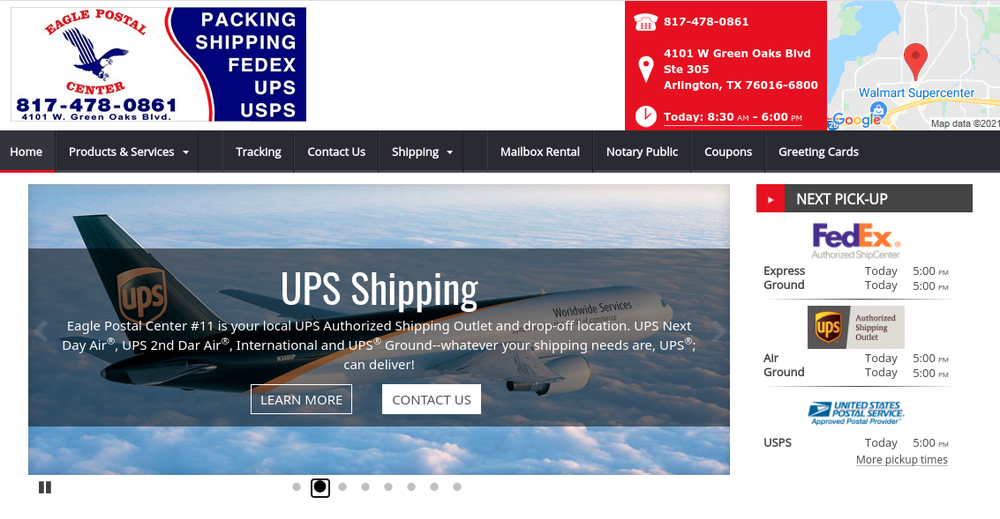The height and width of the screenshot is (519, 1000).
Task: Select the third slideshow dot indicator
Action: pyautogui.click(x=342, y=487)
